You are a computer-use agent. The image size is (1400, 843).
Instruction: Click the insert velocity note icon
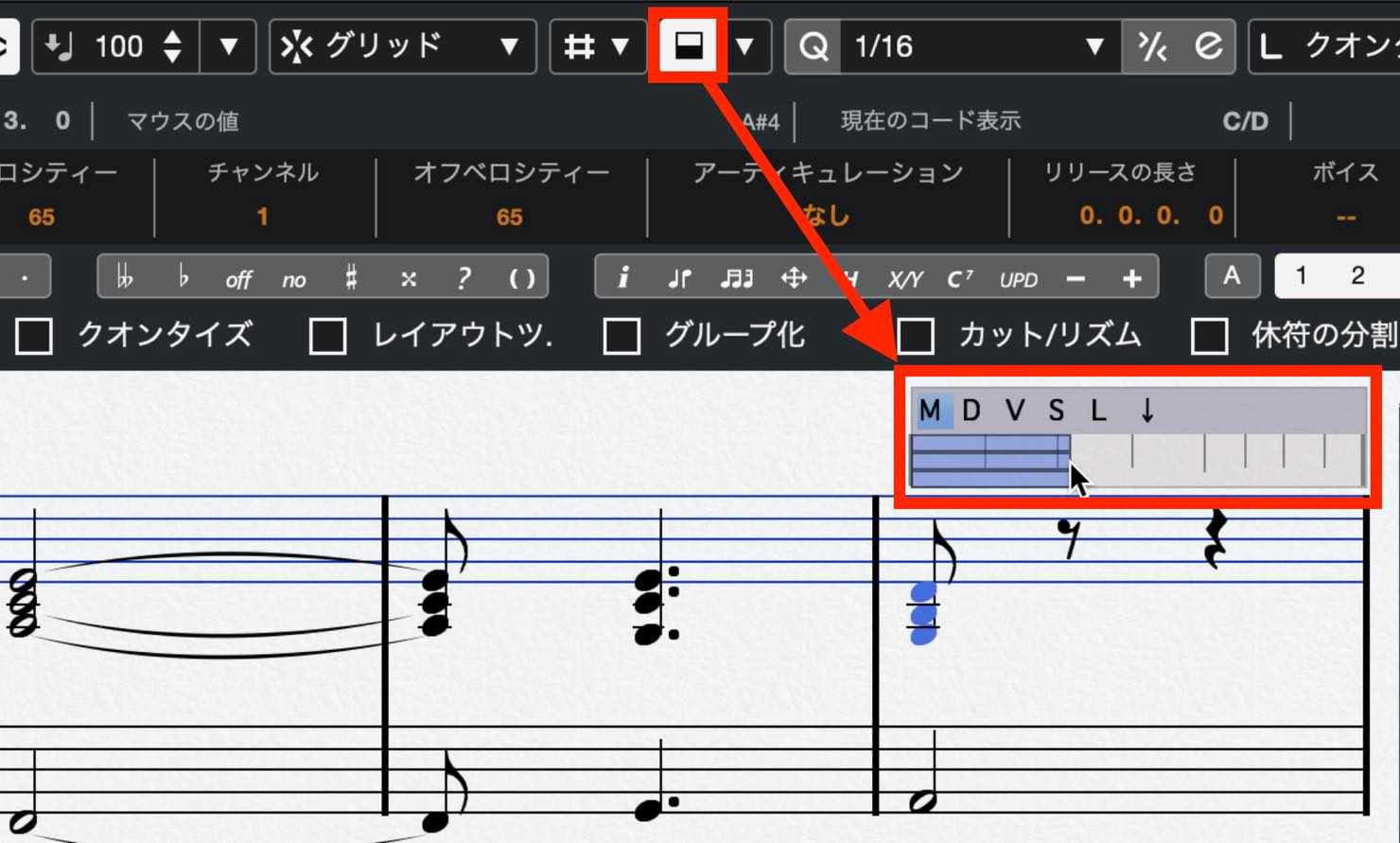(59, 45)
